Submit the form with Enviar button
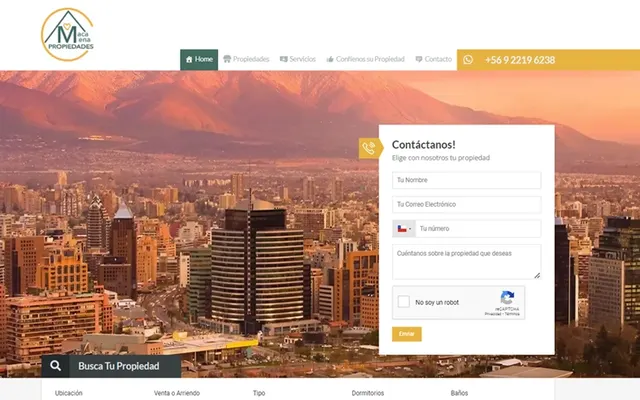The image size is (640, 400). click(407, 334)
